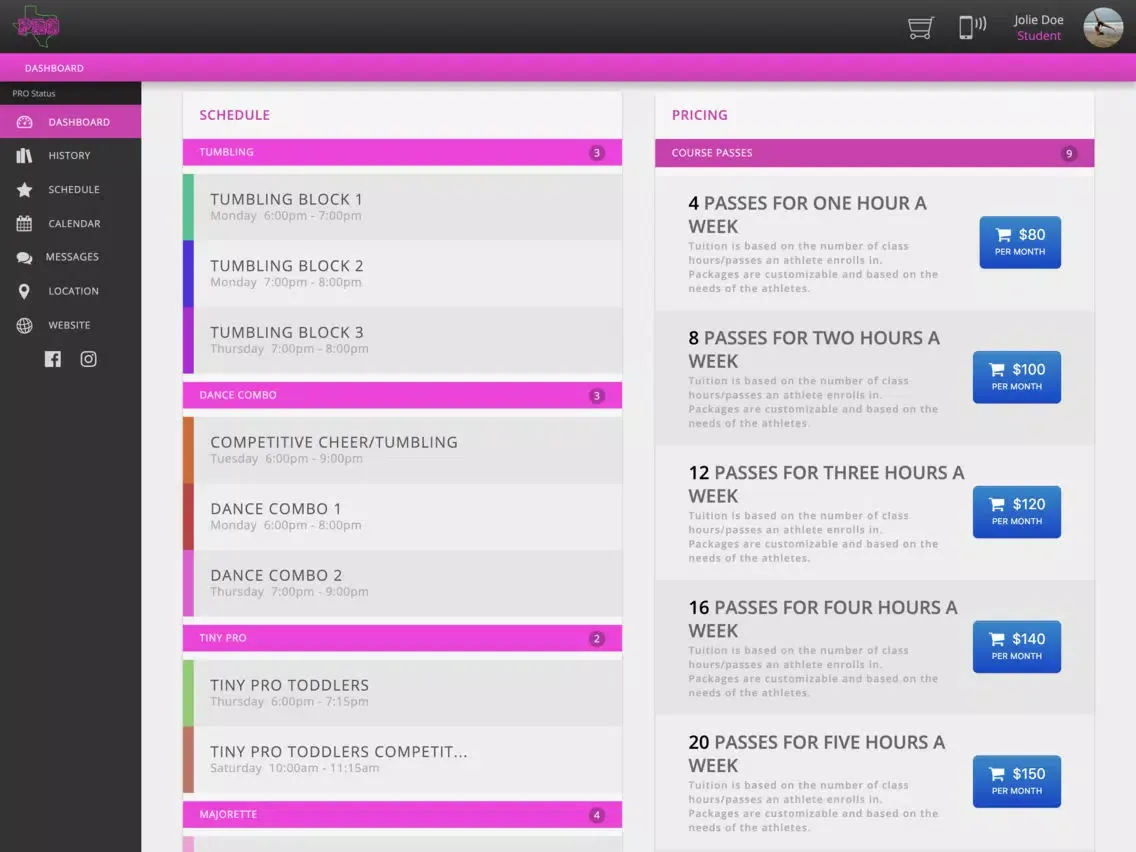Click the green color bar of Tumbling Block 1
Image resolution: width=1136 pixels, height=852 pixels.
[x=188, y=206]
